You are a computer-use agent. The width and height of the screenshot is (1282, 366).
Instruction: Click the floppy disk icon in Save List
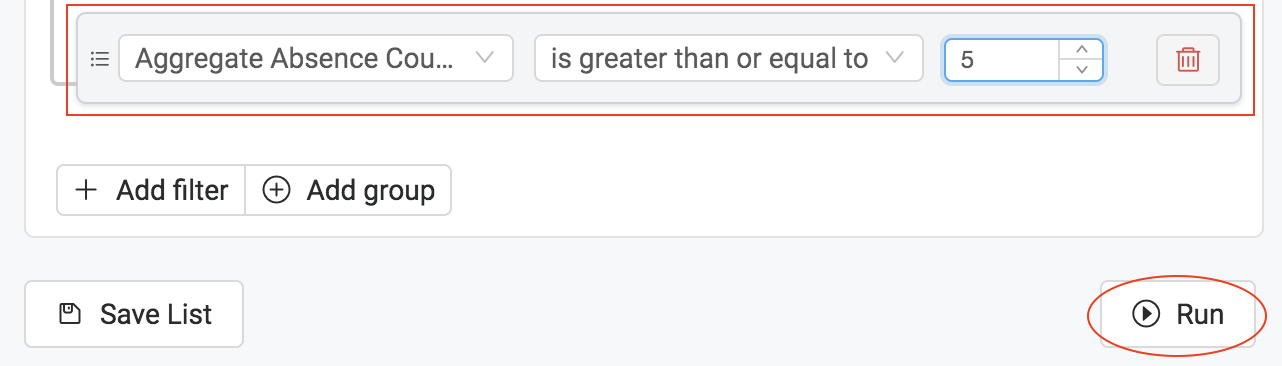click(x=70, y=314)
